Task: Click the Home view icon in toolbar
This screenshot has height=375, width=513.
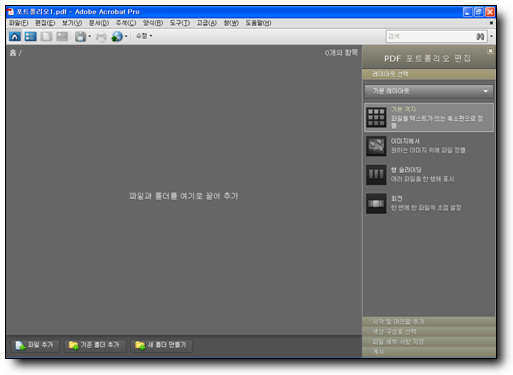Action: tap(15, 36)
